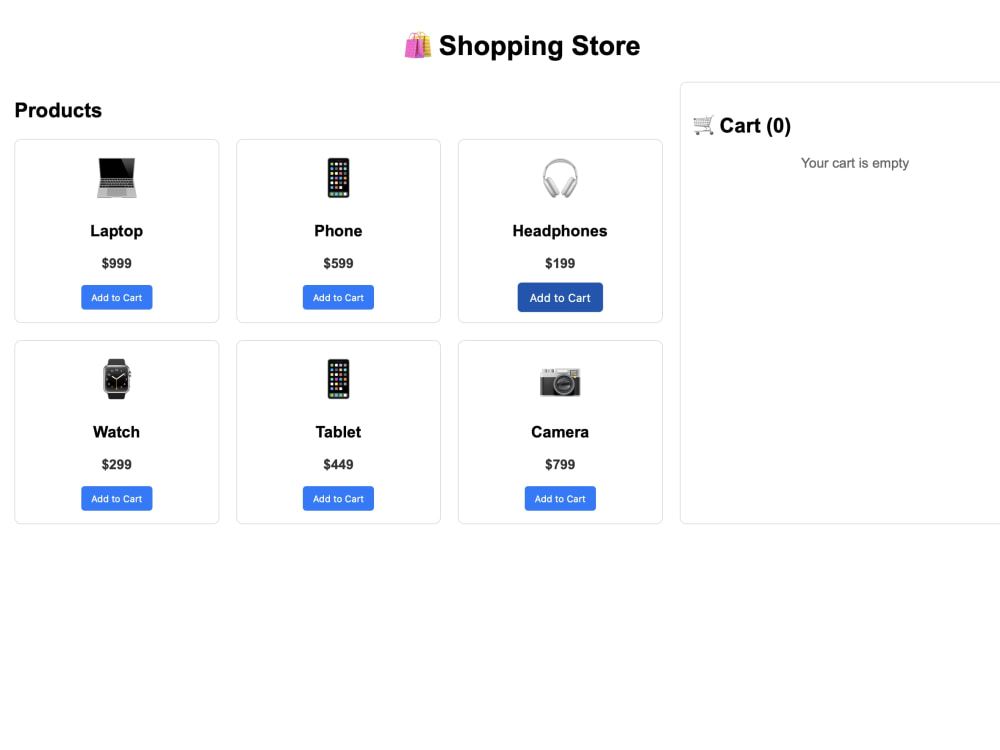
Task: Add the Phone to cart
Action: click(338, 297)
